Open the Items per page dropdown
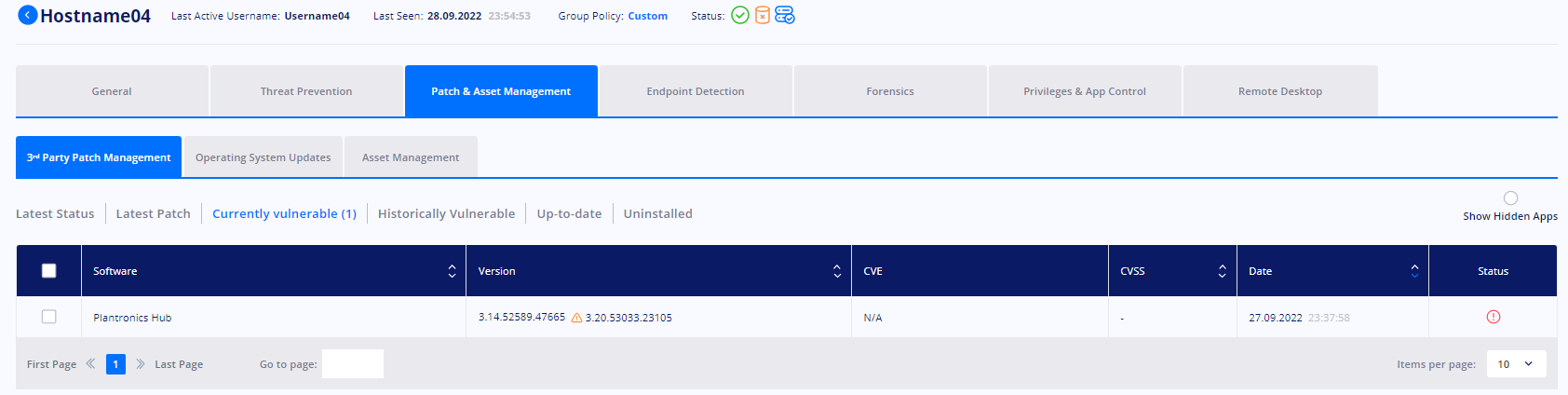This screenshot has width=1568, height=395. point(1516,364)
